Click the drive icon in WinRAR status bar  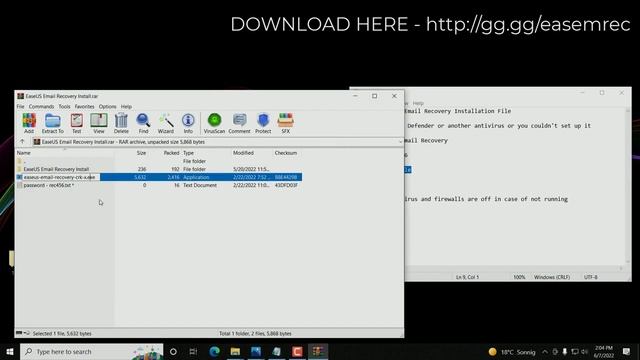coord(19,333)
